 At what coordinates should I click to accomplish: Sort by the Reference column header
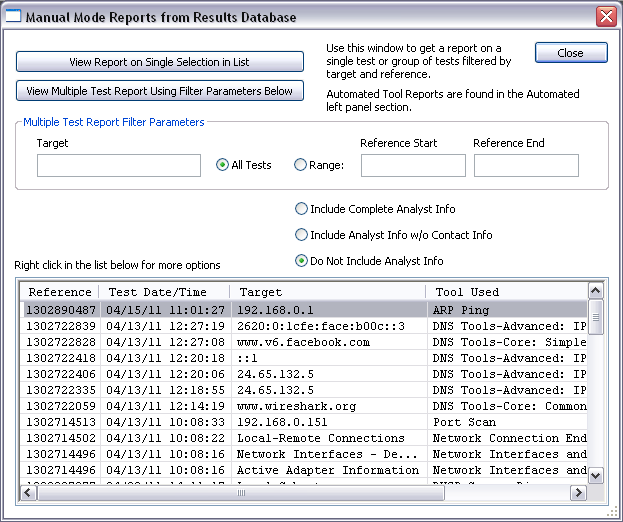coord(60,292)
